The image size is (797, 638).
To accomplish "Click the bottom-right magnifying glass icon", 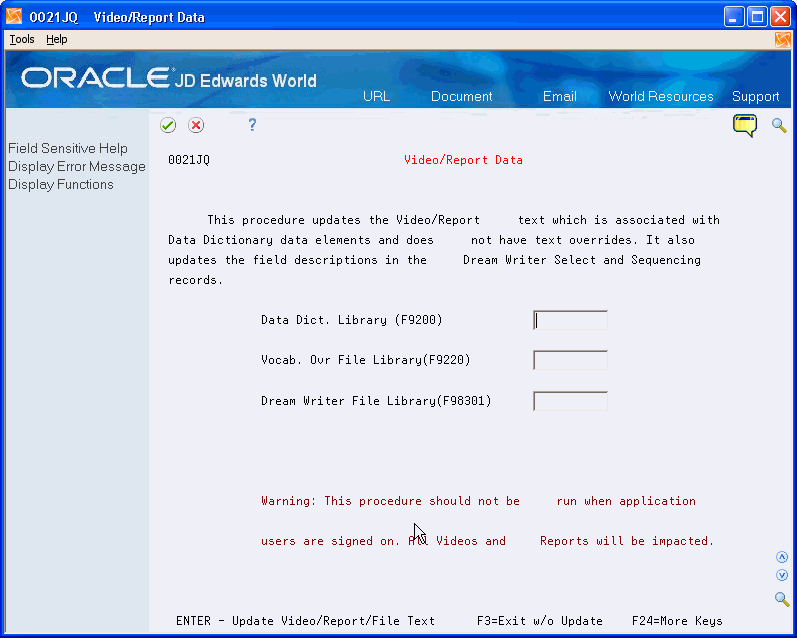I will click(x=782, y=599).
